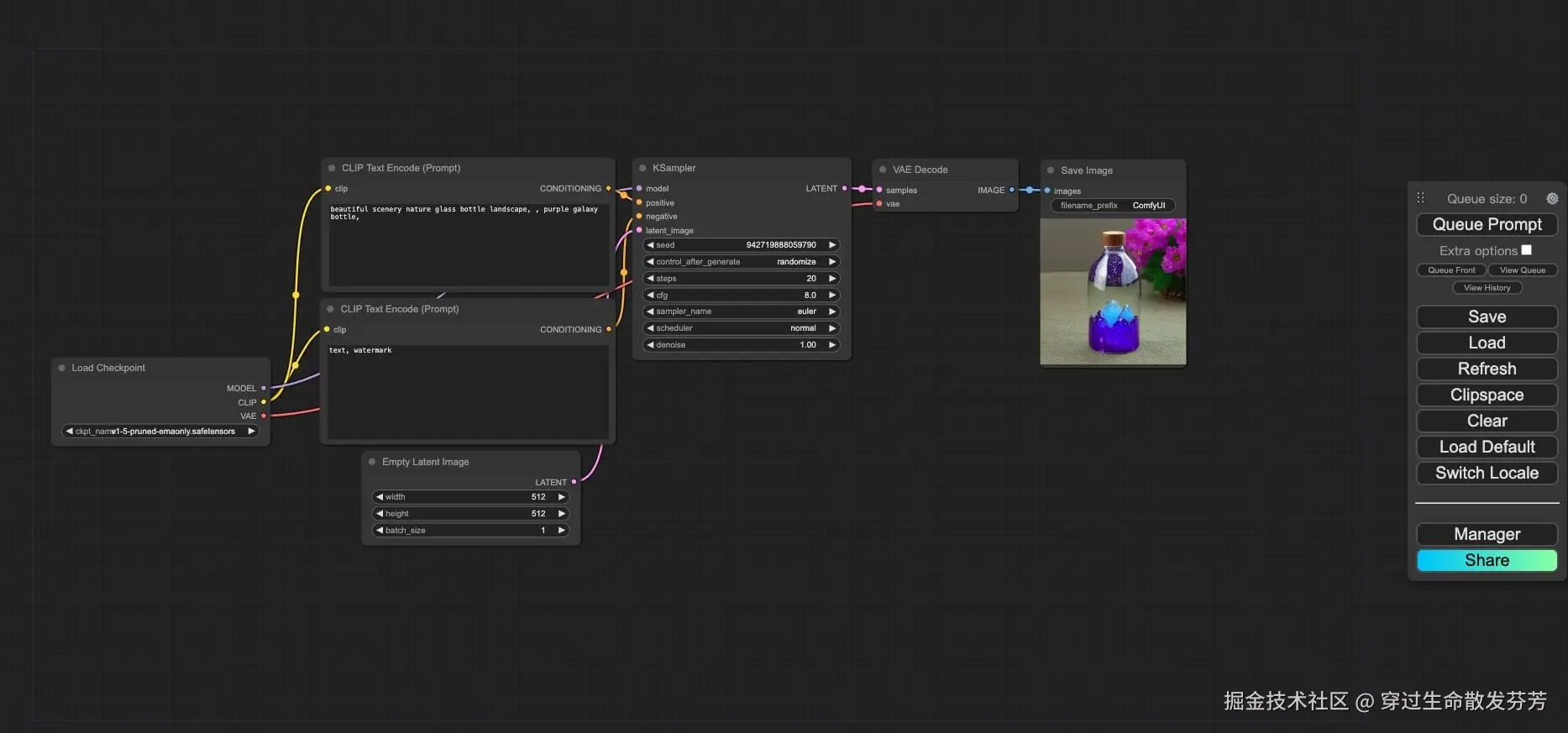Viewport: 1568px width, 733px height.
Task: Open the control_after_generate randomize dropdown
Action: [742, 262]
